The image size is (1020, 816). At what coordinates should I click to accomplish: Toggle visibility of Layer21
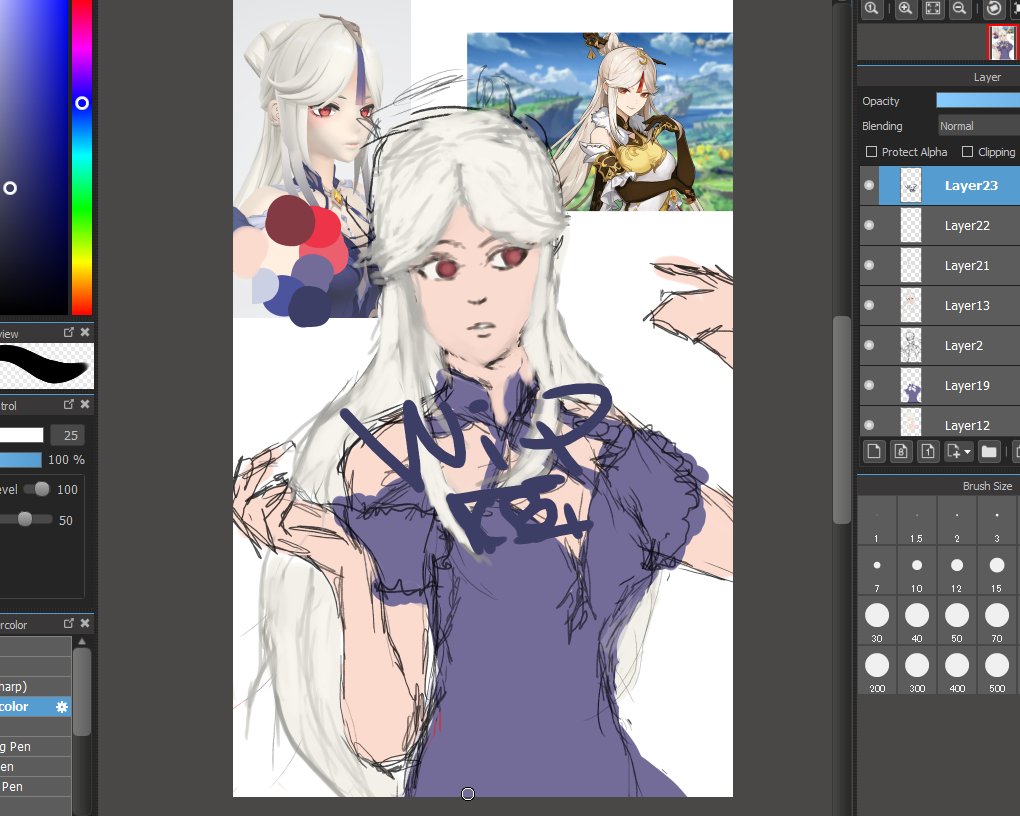[869, 265]
